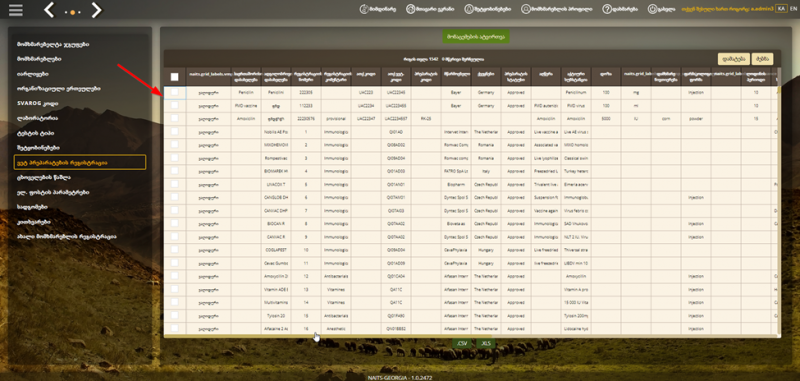This screenshot has height=381, width=800.
Task: Tick the checkbox for the Nobilis AE row
Action: point(174,132)
